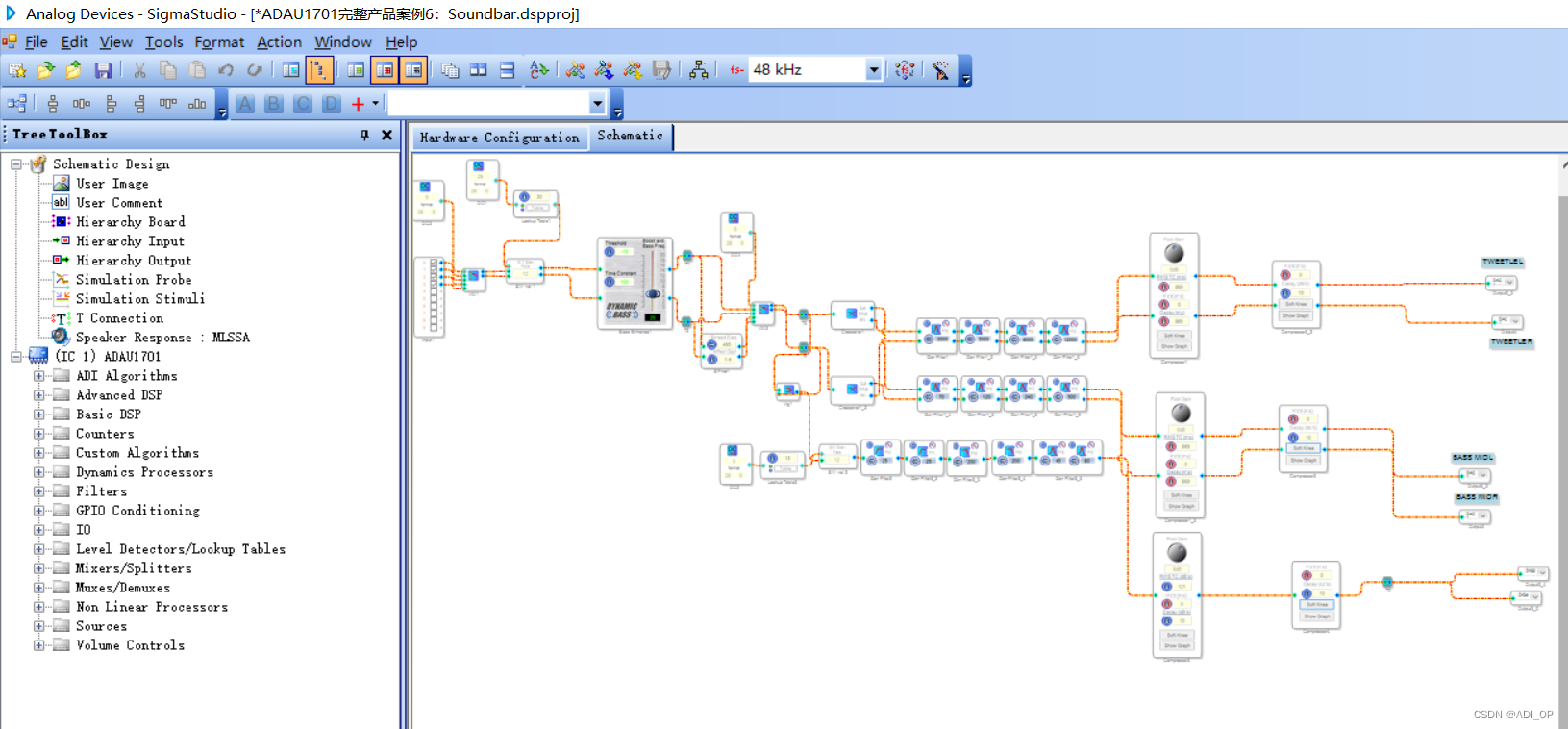The image size is (1568, 729).
Task: Open the Tools menu
Action: point(164,42)
